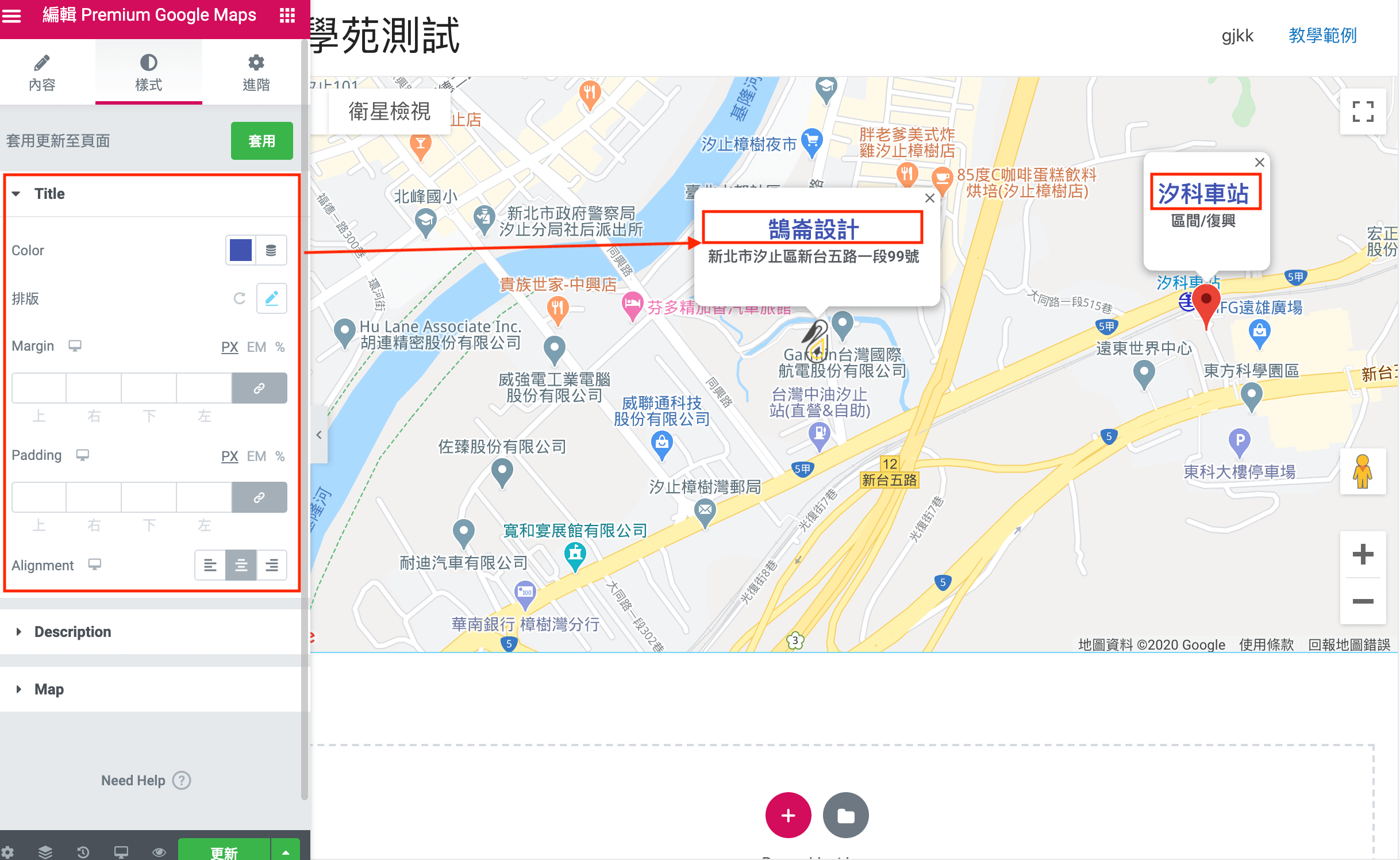This screenshot has height=860, width=1400.
Task: Expand the Map section
Action: tap(151, 689)
